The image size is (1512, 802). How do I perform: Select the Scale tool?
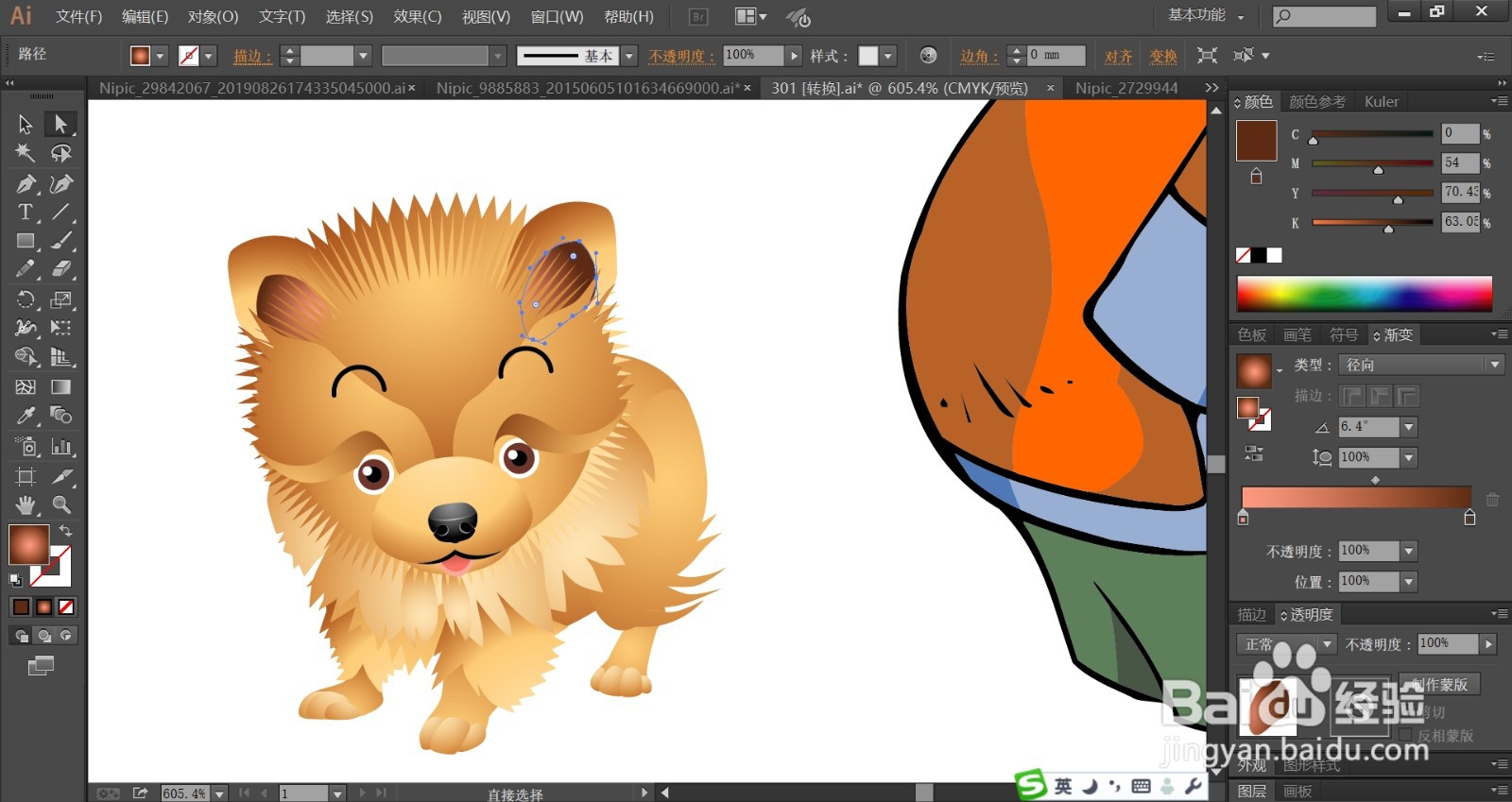pyautogui.click(x=61, y=299)
